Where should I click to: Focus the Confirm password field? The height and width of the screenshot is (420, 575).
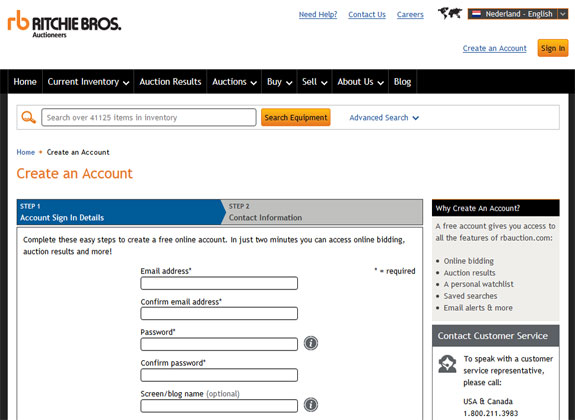[219, 375]
